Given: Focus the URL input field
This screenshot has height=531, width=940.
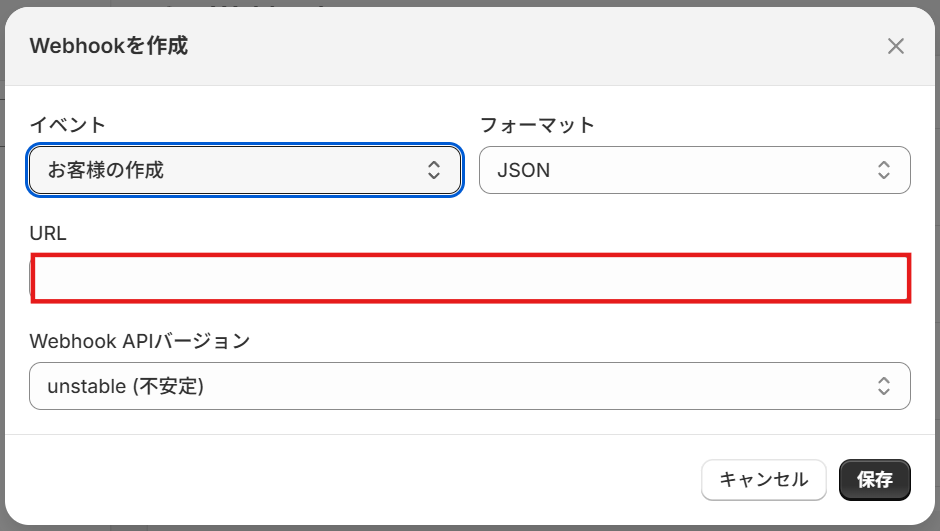Looking at the screenshot, I should [x=470, y=278].
